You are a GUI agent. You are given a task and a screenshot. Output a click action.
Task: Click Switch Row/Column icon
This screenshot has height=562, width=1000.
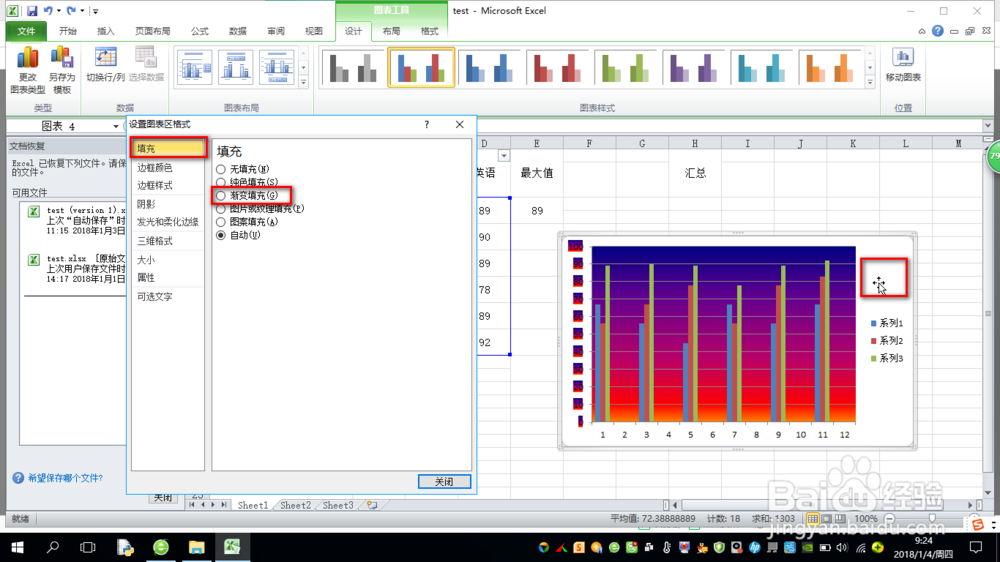105,64
